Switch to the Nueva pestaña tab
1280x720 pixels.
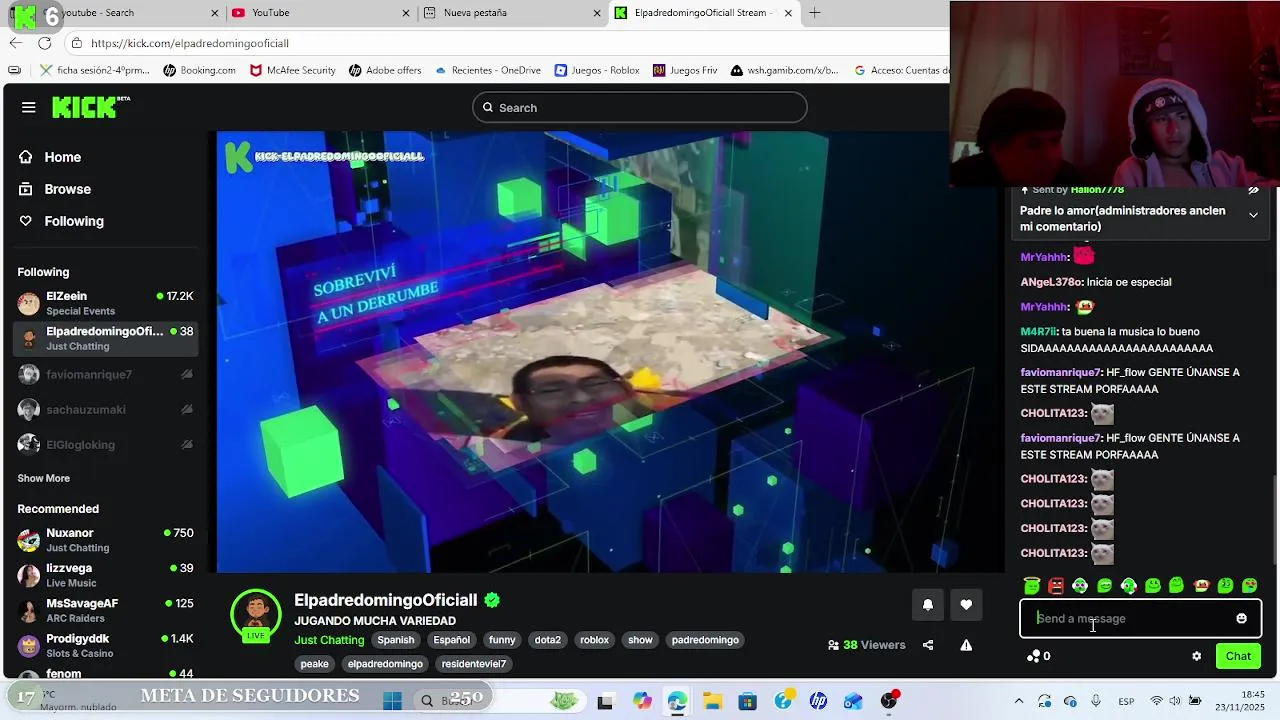511,13
